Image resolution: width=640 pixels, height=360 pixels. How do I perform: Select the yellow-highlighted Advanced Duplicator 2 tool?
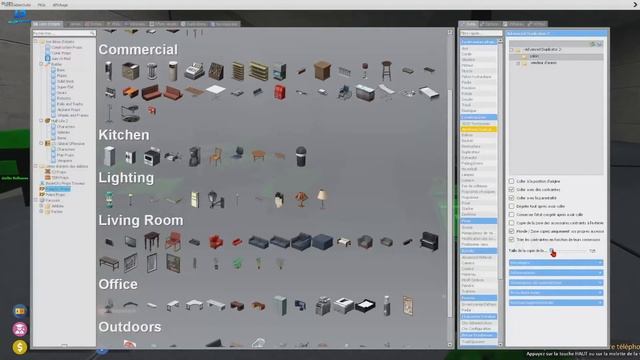[478, 129]
